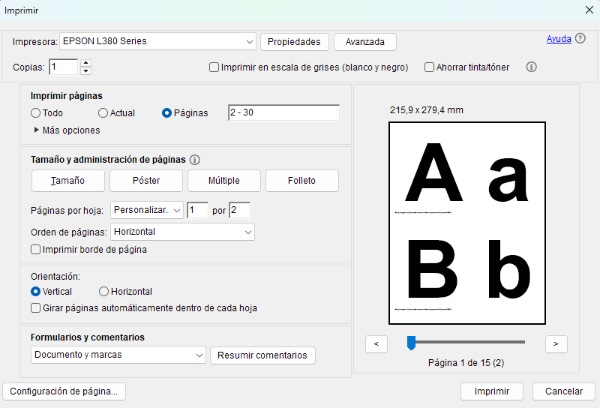Click the Imprimir button
Image resolution: width=600 pixels, height=408 pixels.
pyautogui.click(x=491, y=391)
